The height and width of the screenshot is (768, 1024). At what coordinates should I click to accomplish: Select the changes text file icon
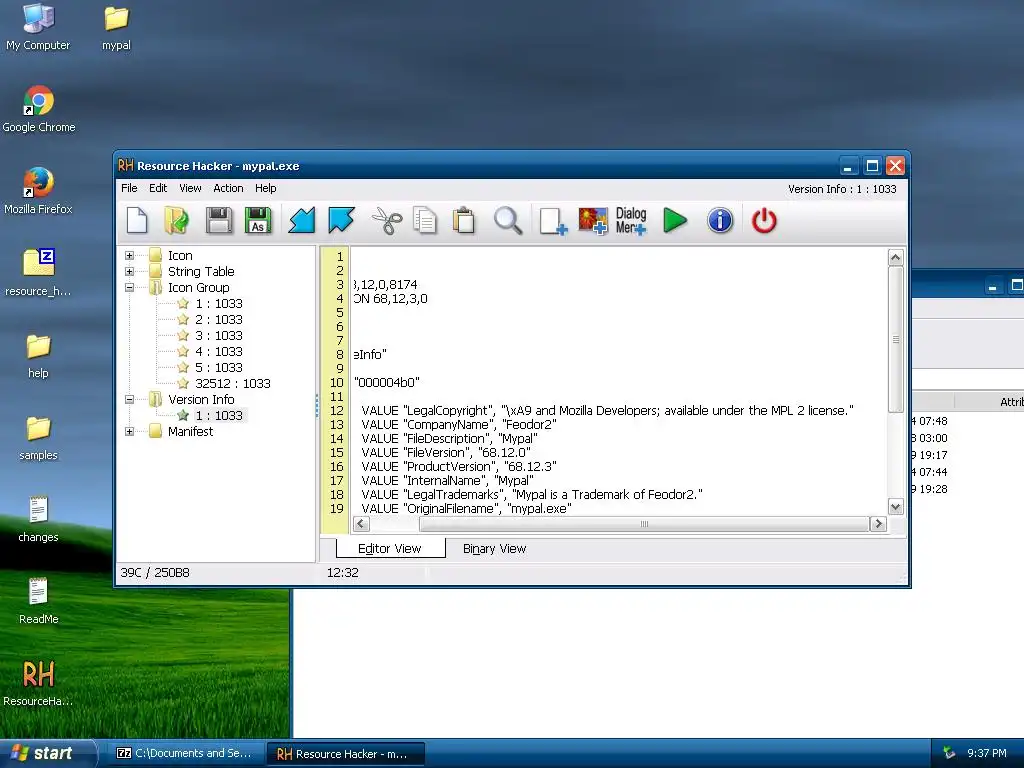[x=39, y=519]
